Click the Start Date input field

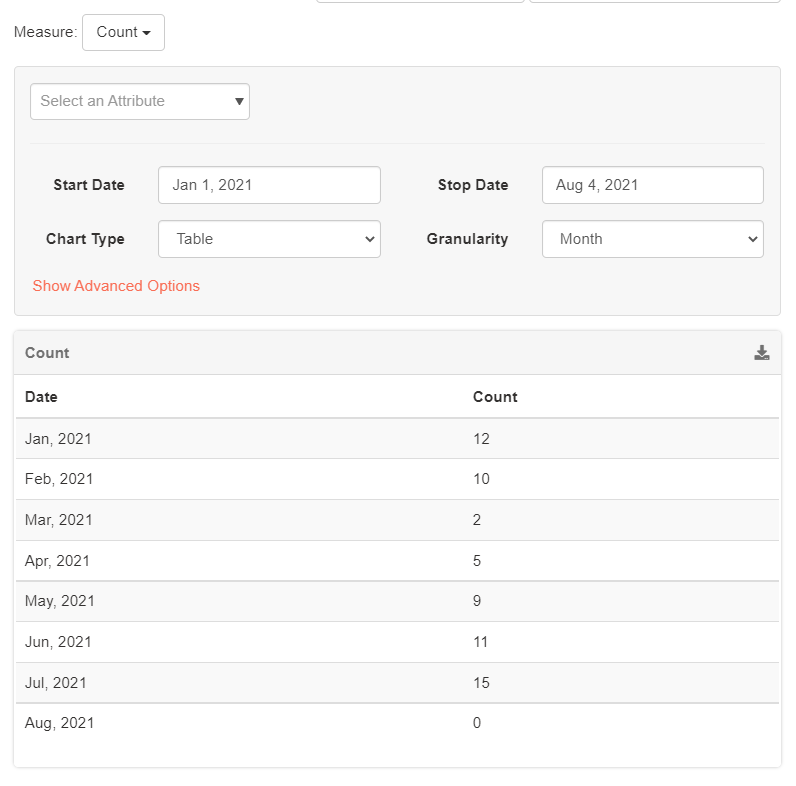tap(269, 185)
